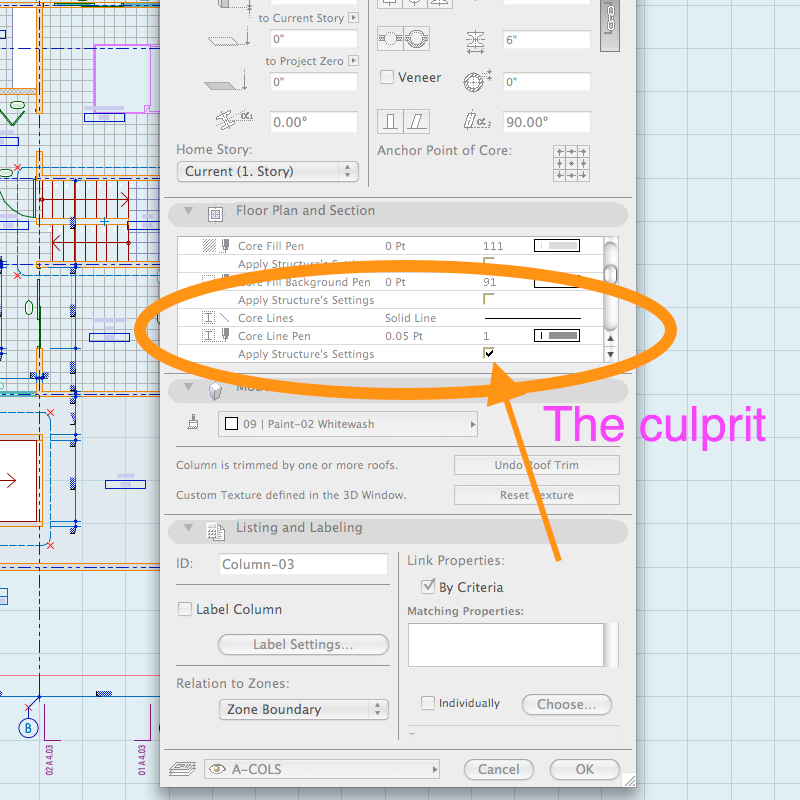Open Label Settings...
800x800 pixels.
(x=303, y=644)
